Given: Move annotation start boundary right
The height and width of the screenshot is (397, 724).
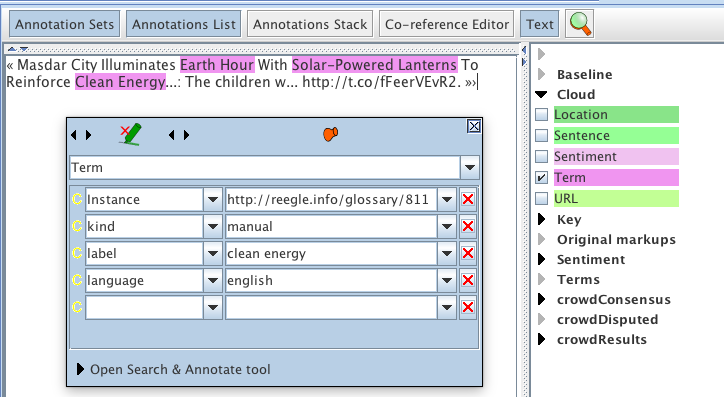Looking at the screenshot, I should point(88,135).
